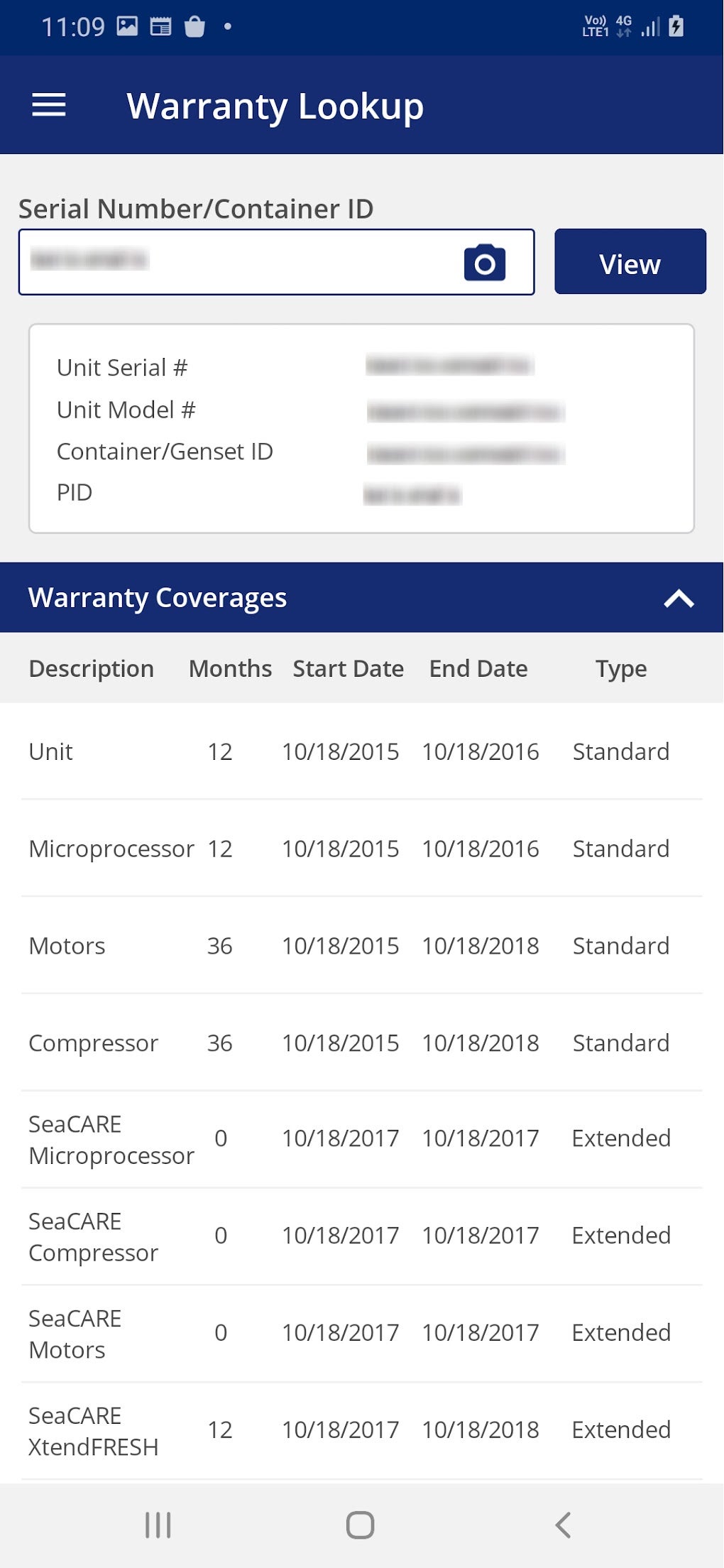Tap the battery charging status icon

pyautogui.click(x=676, y=26)
